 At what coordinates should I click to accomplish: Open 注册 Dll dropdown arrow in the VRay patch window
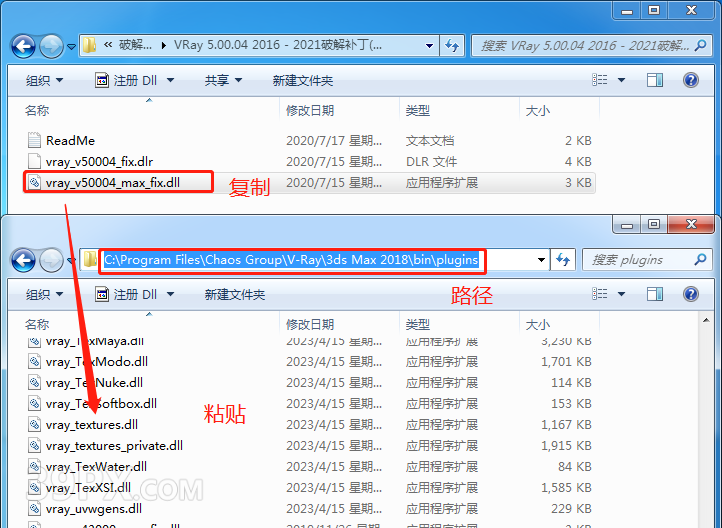170,81
